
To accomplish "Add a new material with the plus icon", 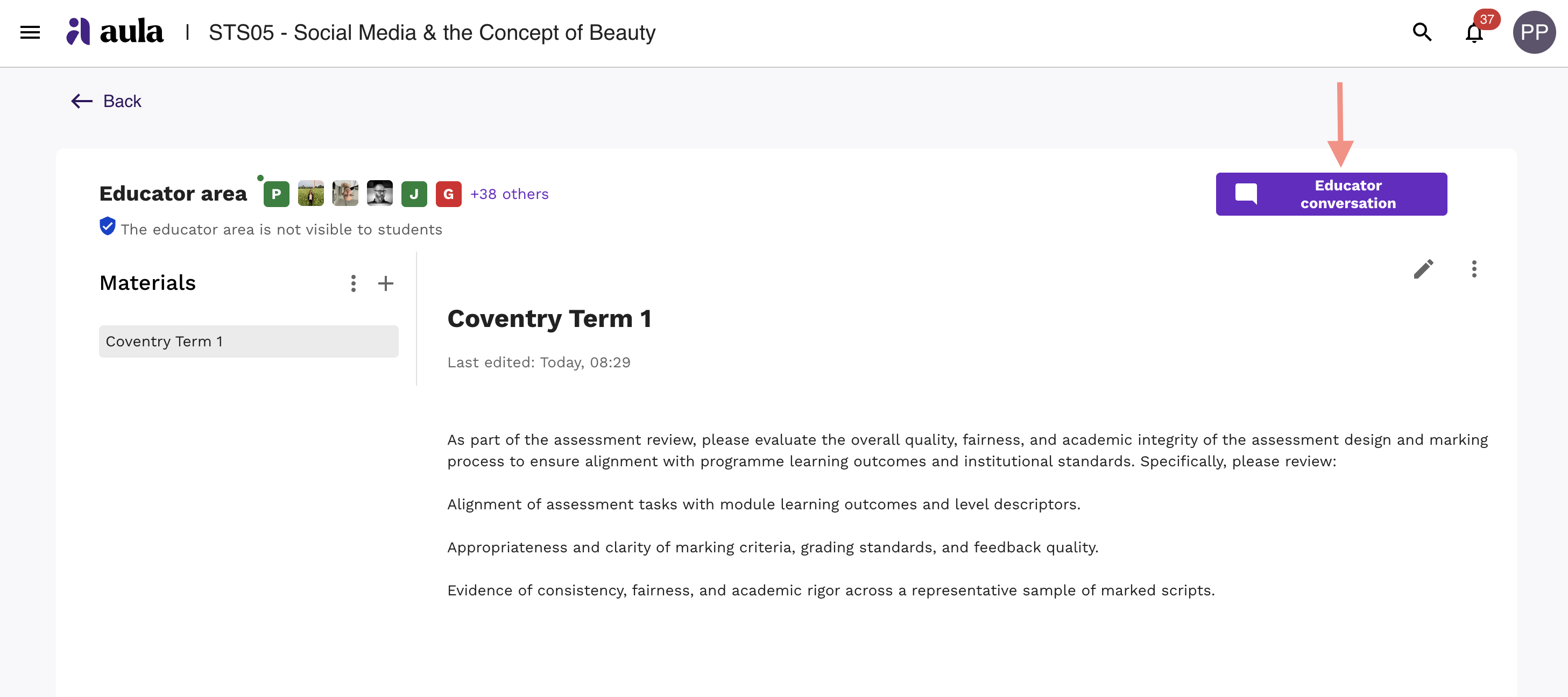I will click(385, 283).
